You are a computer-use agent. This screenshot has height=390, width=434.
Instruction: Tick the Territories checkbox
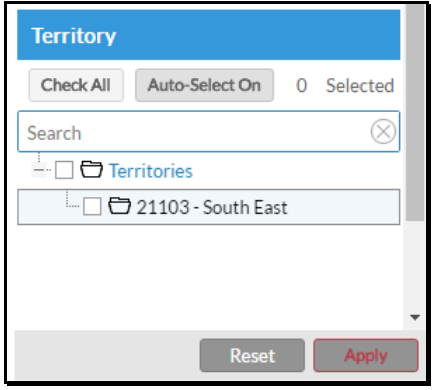coord(64,170)
